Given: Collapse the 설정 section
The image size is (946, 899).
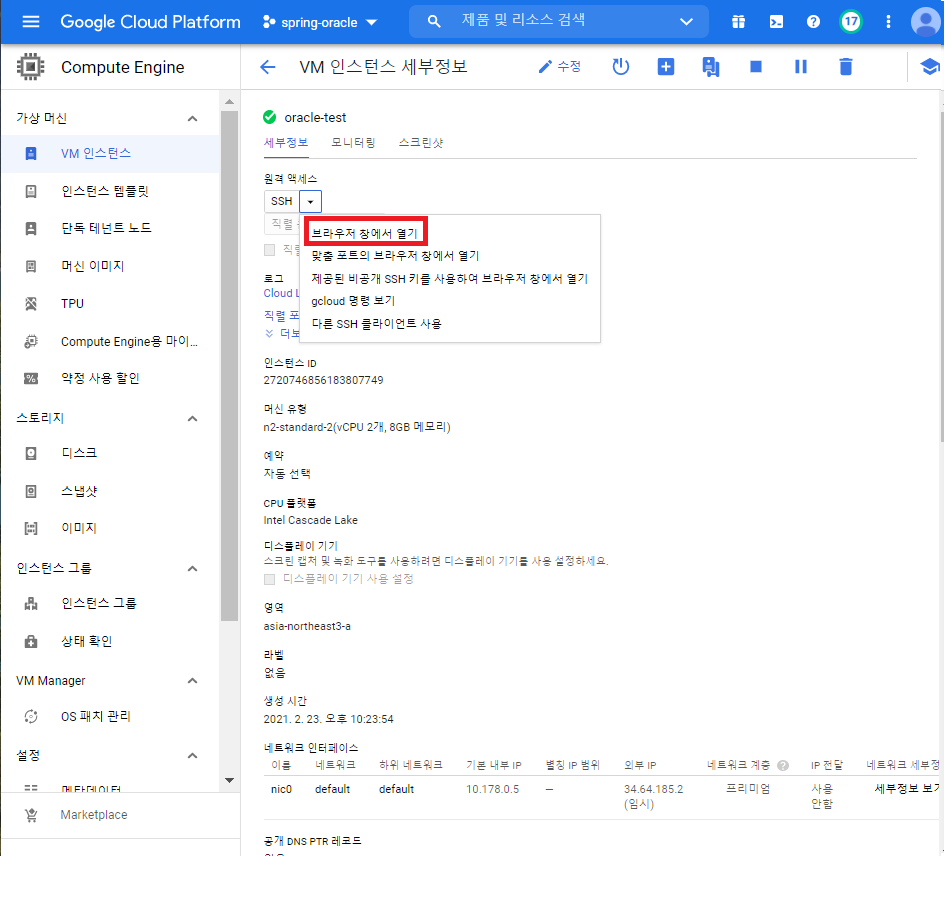Looking at the screenshot, I should tap(192, 755).
